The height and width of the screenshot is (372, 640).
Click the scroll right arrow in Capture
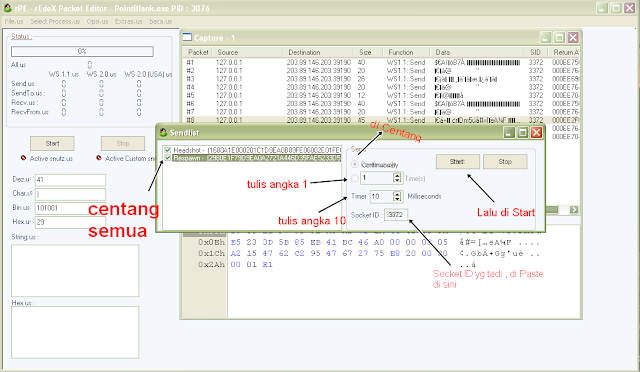coord(574,209)
